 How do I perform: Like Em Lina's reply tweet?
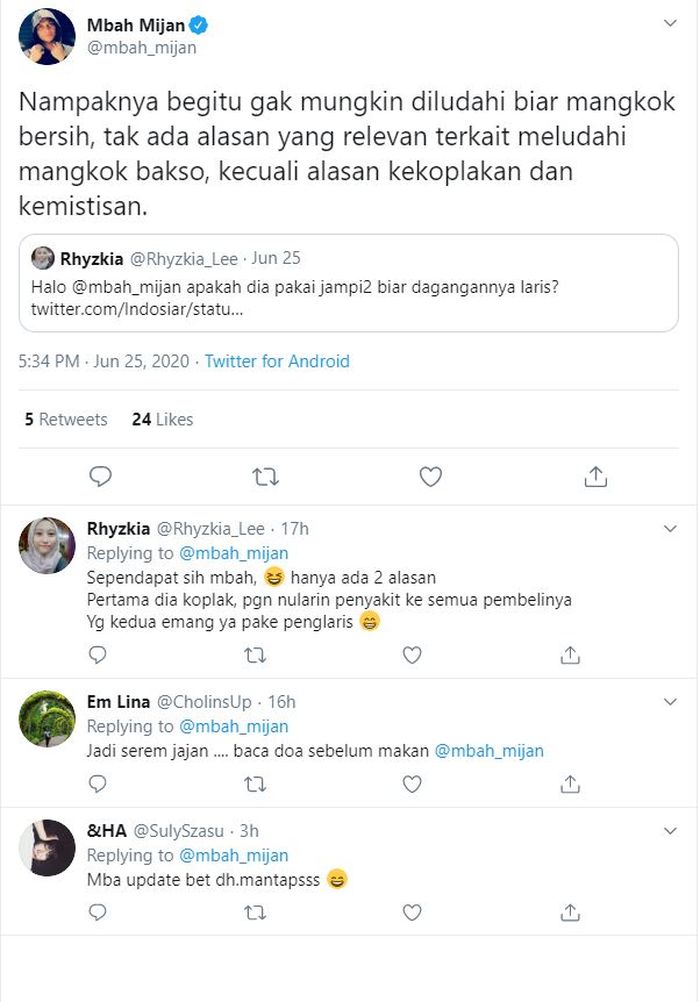[x=412, y=784]
